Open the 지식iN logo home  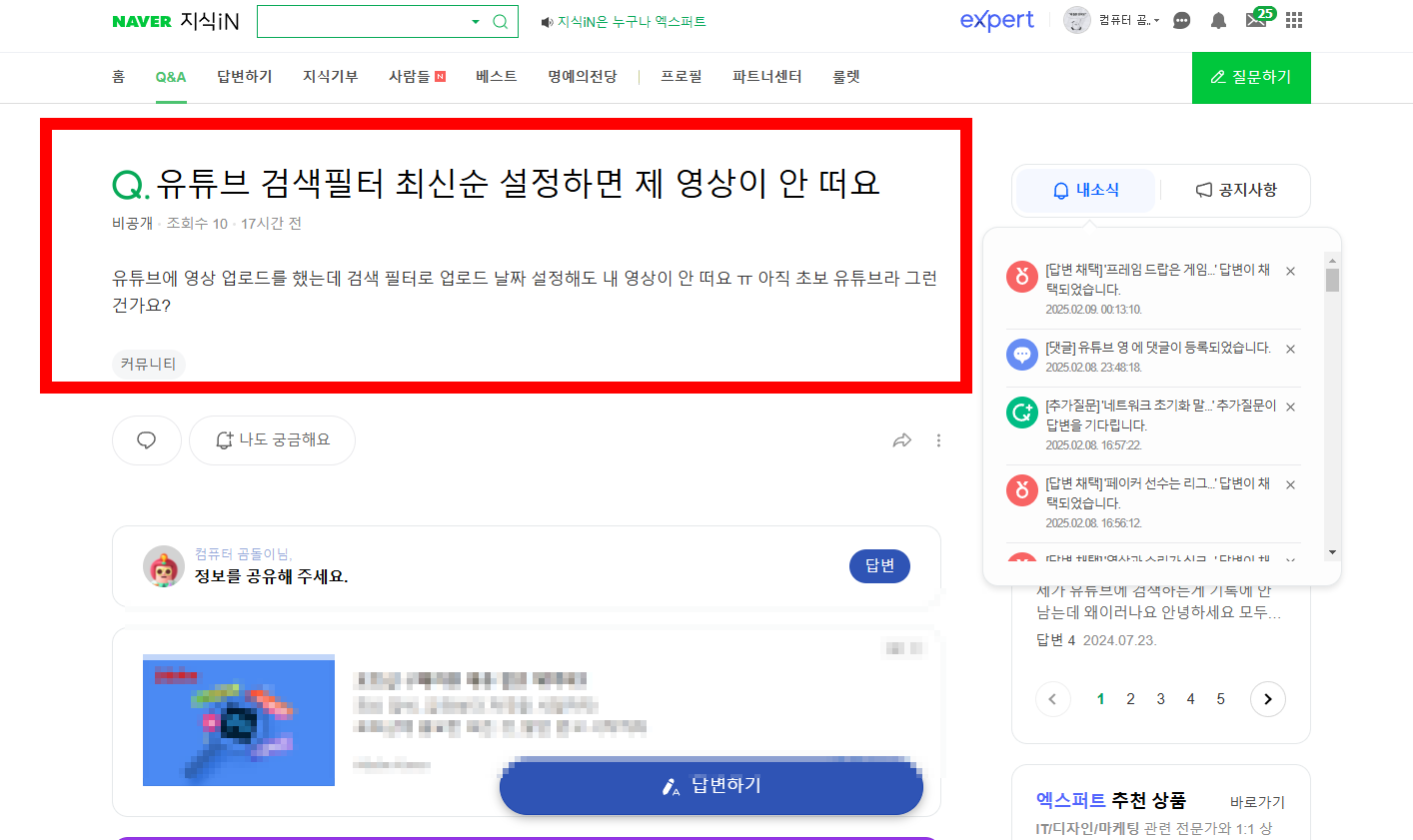pyautogui.click(x=210, y=22)
